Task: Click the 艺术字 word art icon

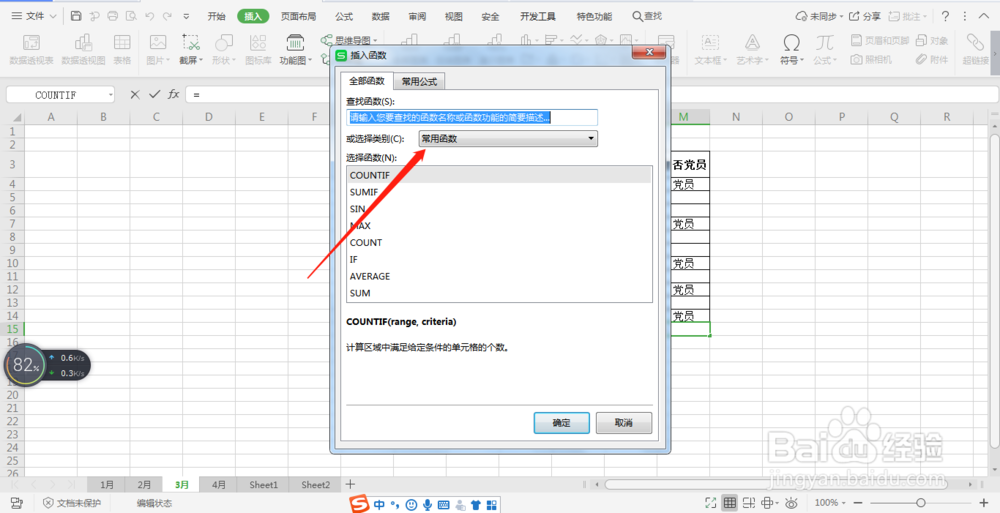Action: pyautogui.click(x=753, y=50)
